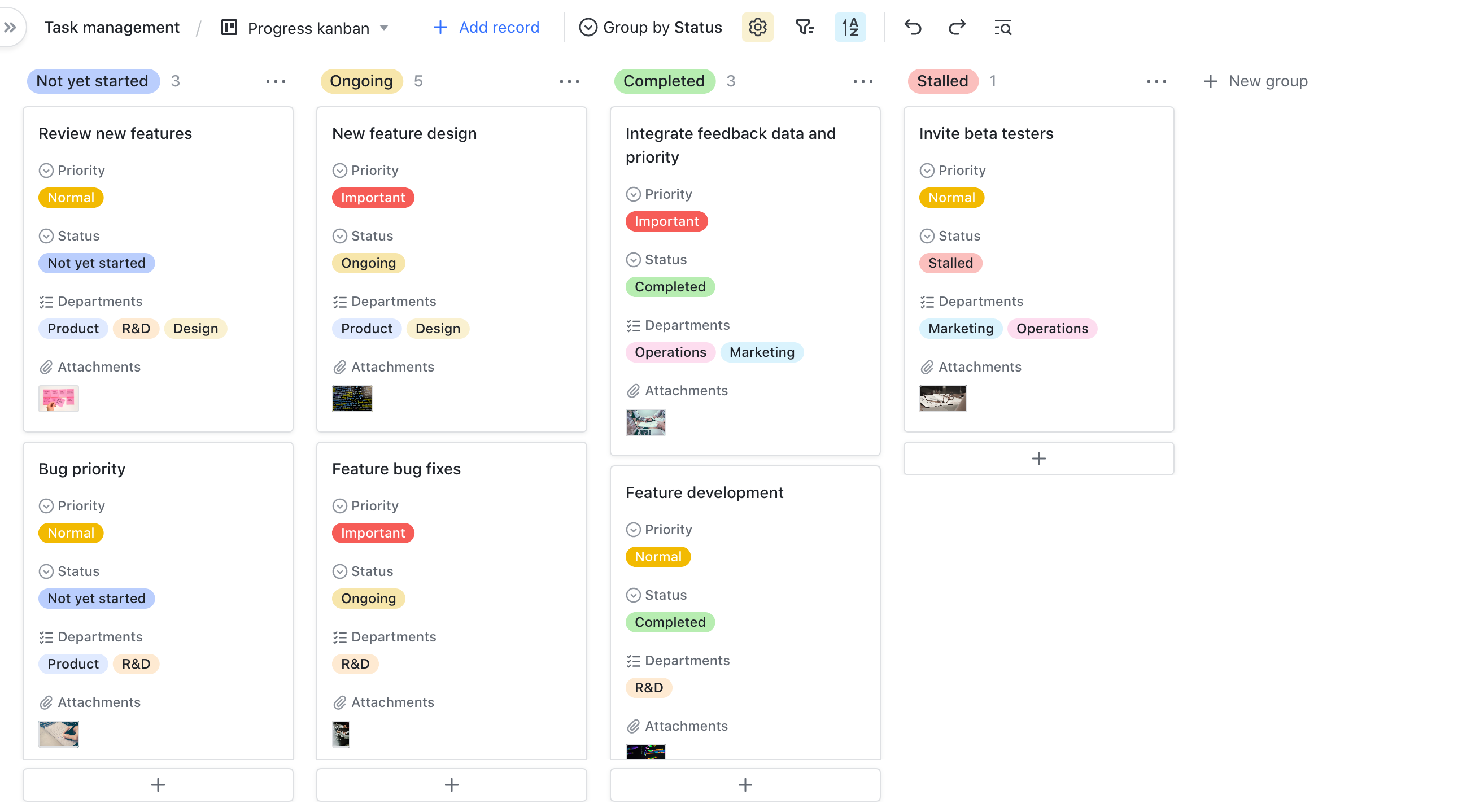This screenshot has width=1484, height=812.
Task: Click the kanban board view icon
Action: tap(229, 27)
